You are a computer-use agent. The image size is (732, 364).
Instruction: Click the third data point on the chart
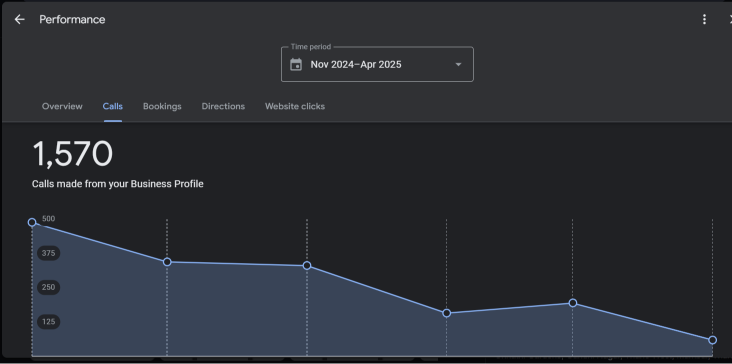click(307, 266)
